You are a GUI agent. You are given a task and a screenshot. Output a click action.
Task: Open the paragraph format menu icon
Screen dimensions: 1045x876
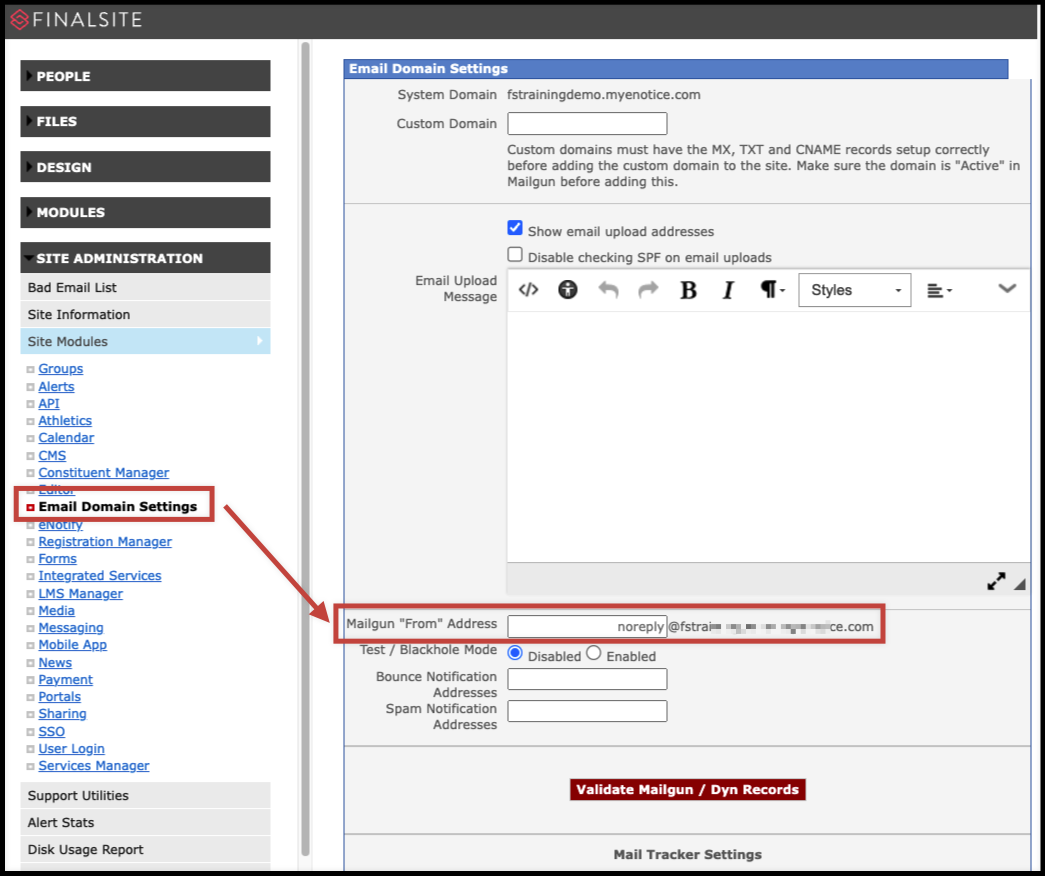pyautogui.click(x=772, y=289)
